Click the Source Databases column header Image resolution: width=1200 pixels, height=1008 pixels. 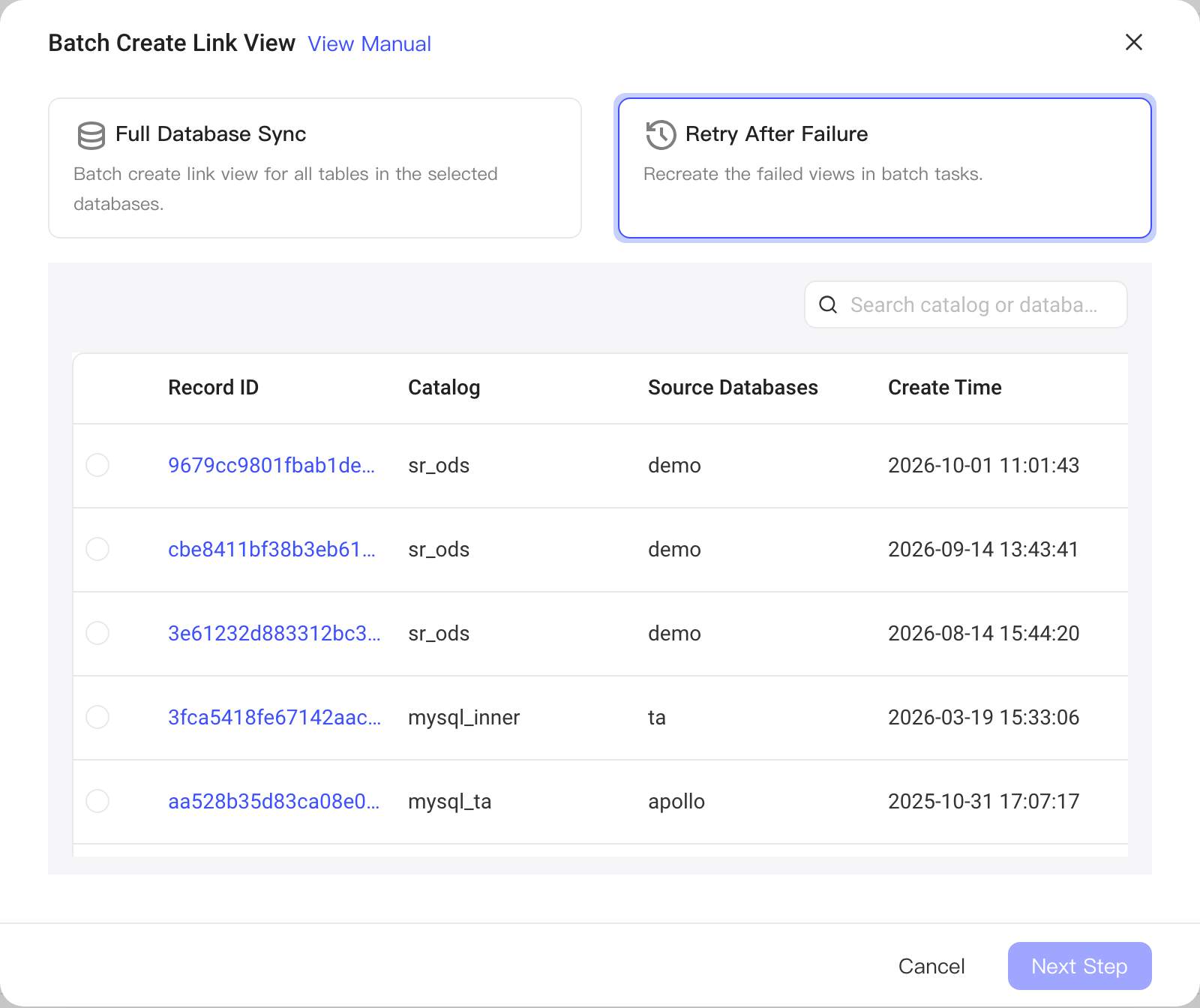pos(733,387)
